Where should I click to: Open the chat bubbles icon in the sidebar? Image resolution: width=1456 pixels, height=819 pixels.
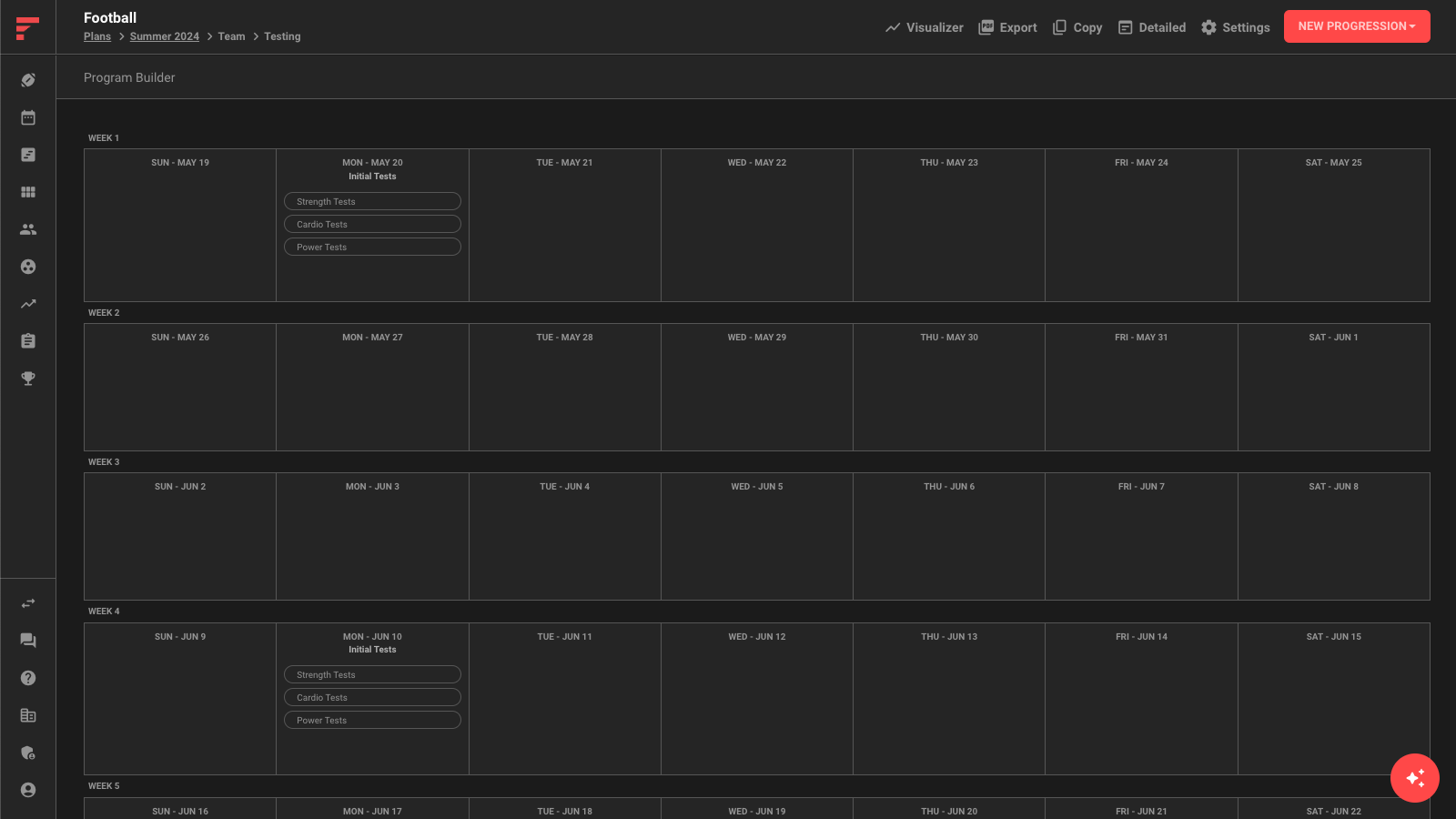pyautogui.click(x=28, y=641)
